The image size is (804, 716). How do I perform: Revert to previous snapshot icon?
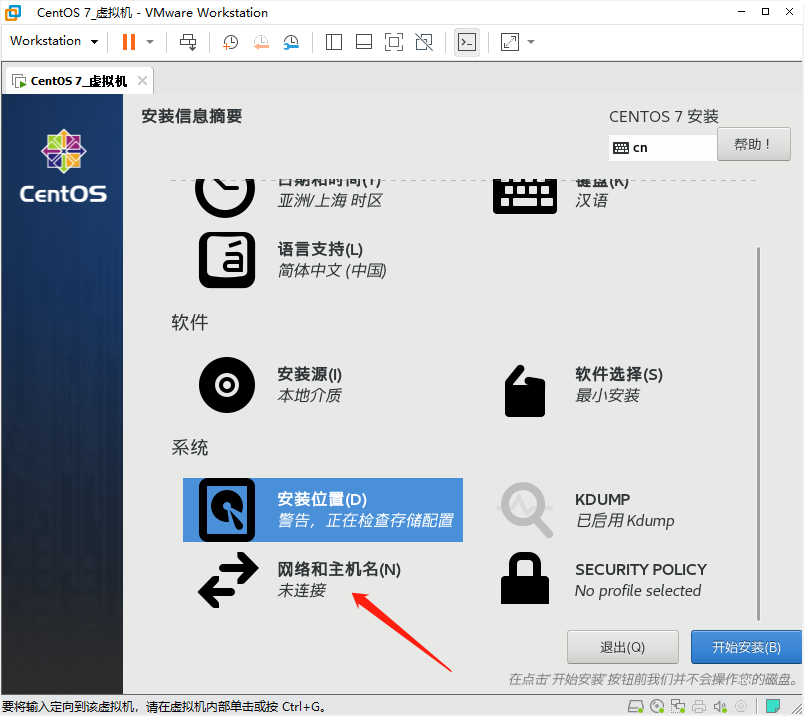click(x=261, y=42)
